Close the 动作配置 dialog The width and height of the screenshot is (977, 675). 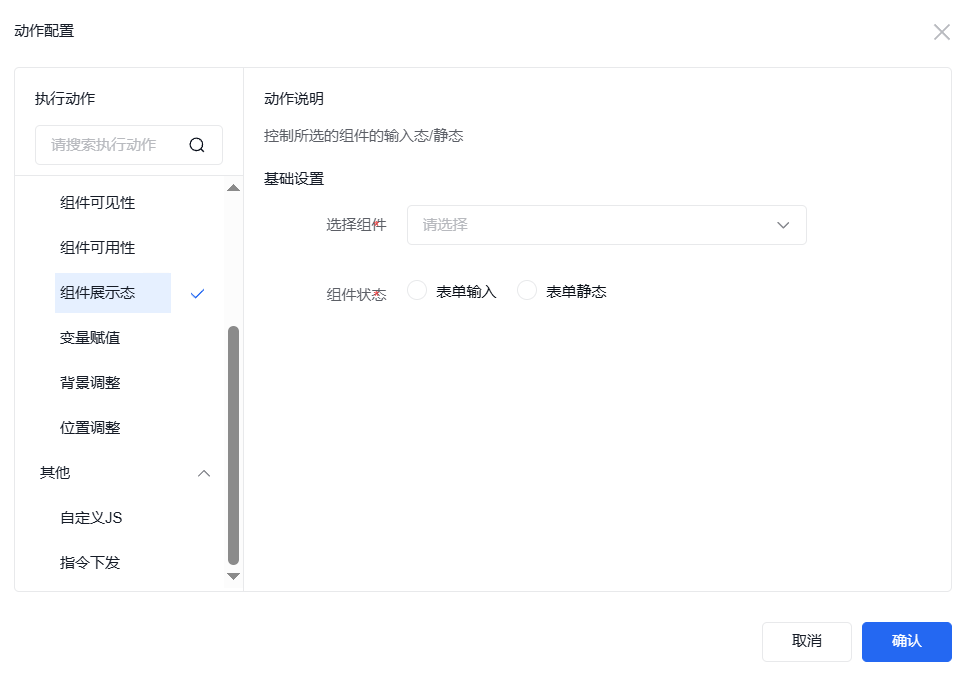pos(941,32)
